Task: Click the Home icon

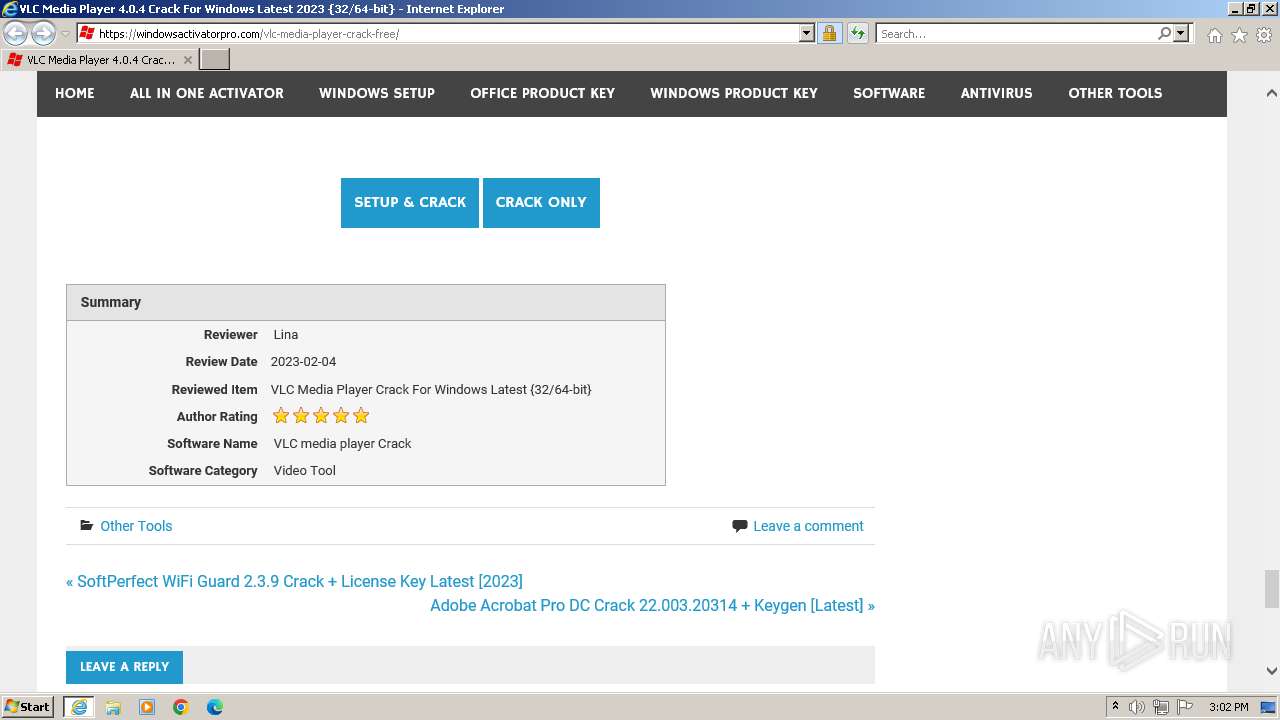Action: pyautogui.click(x=1214, y=35)
